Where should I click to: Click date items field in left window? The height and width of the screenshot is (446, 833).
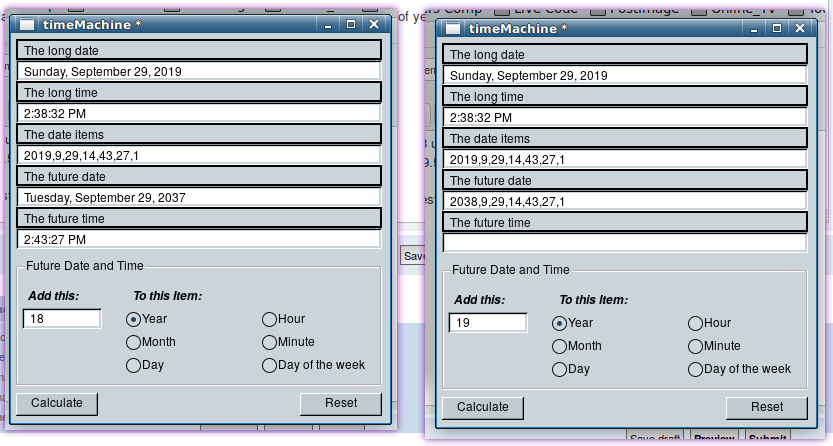point(199,155)
